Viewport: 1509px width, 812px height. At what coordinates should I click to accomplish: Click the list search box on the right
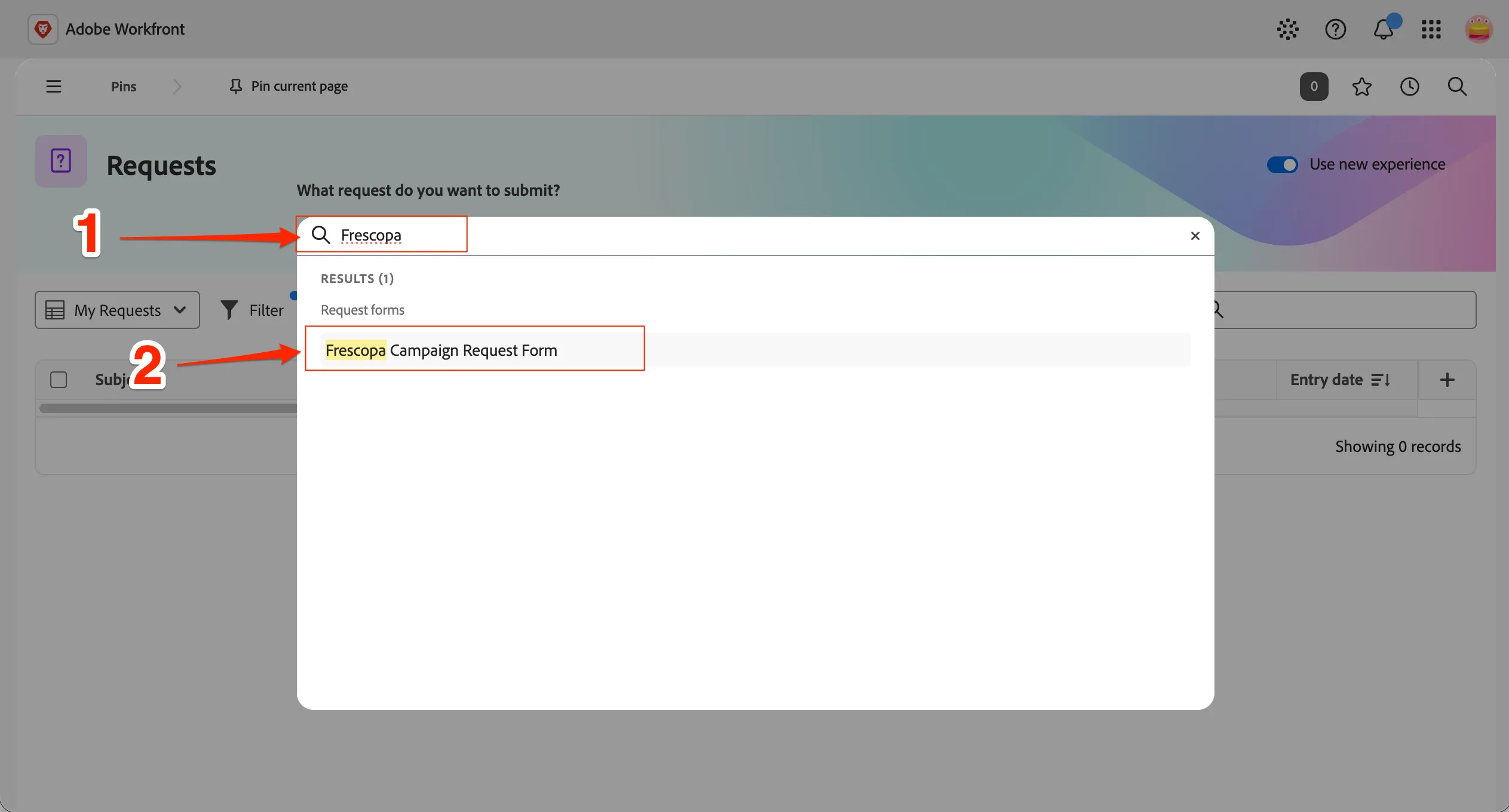tap(1344, 310)
